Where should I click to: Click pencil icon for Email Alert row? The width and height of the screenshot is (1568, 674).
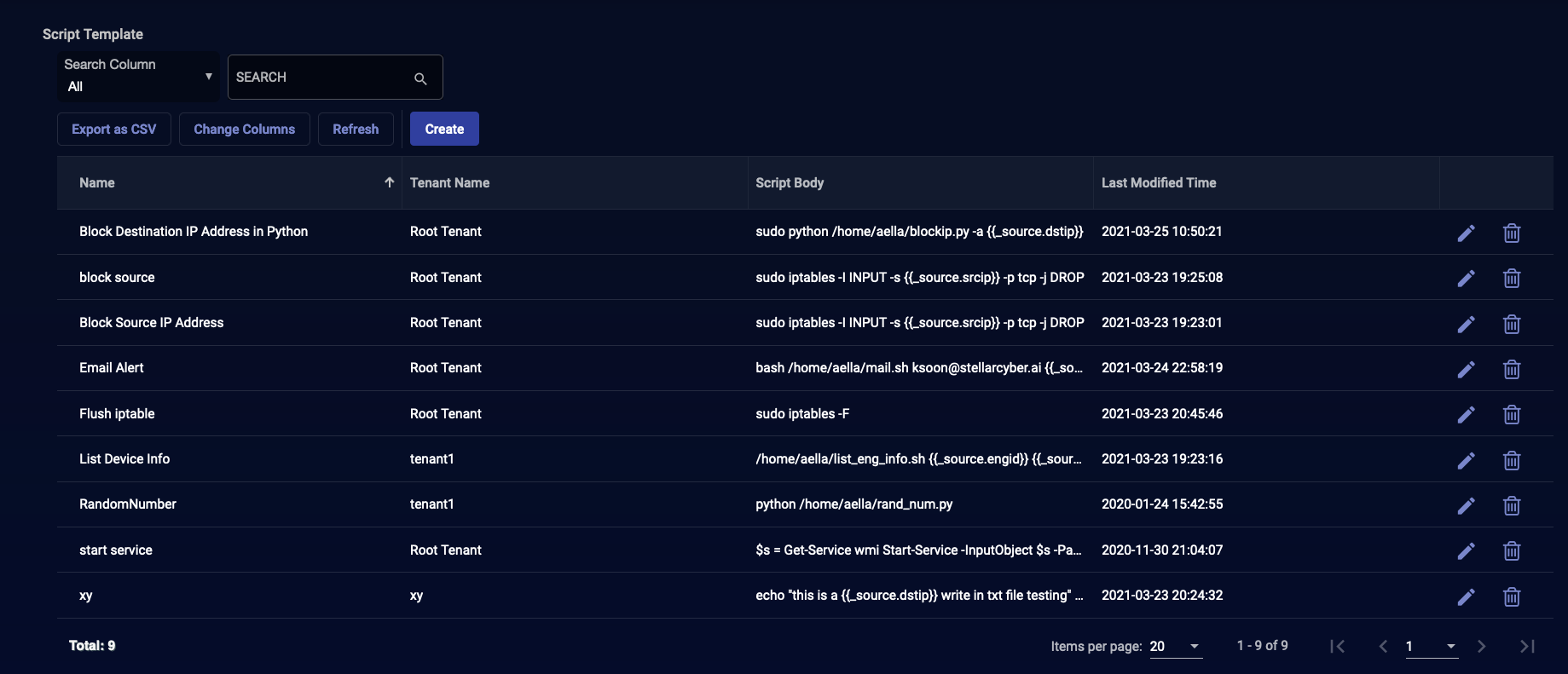1466,369
